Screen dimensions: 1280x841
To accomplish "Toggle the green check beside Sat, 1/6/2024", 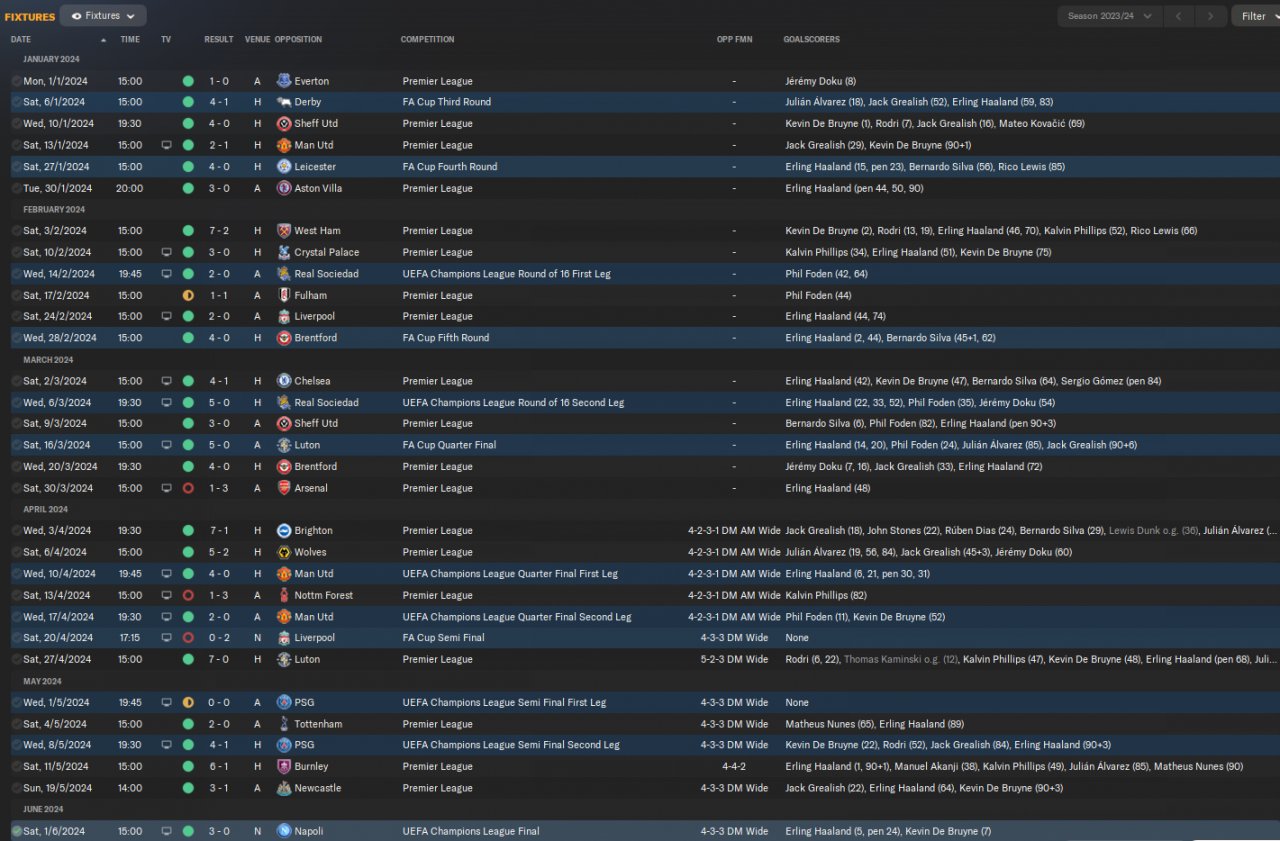I will click(x=16, y=831).
